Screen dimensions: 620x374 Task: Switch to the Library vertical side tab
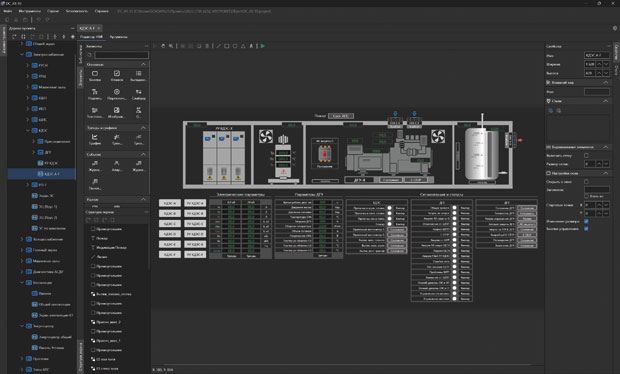click(x=81, y=54)
